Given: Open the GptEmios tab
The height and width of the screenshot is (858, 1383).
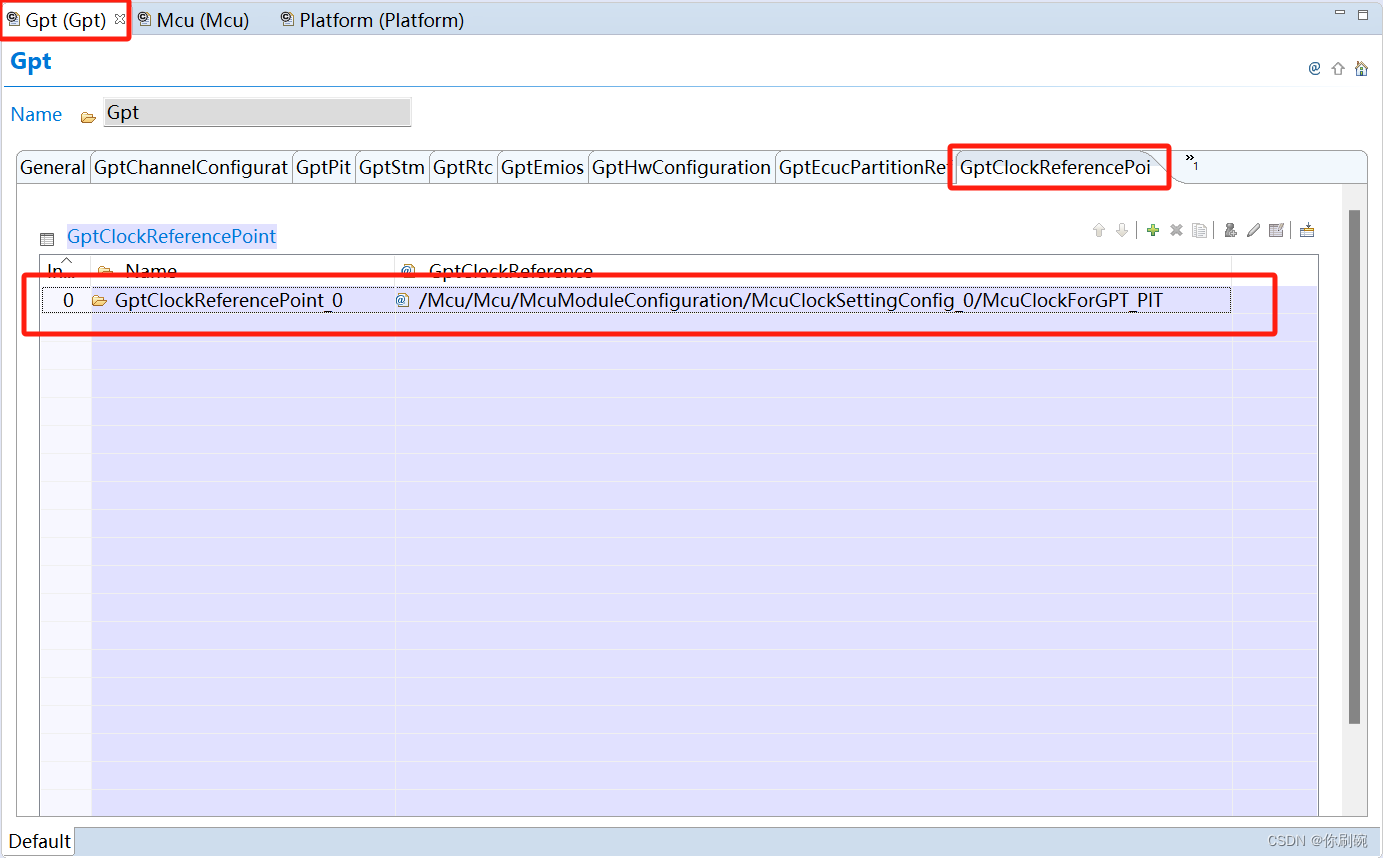Looking at the screenshot, I should click(542, 167).
